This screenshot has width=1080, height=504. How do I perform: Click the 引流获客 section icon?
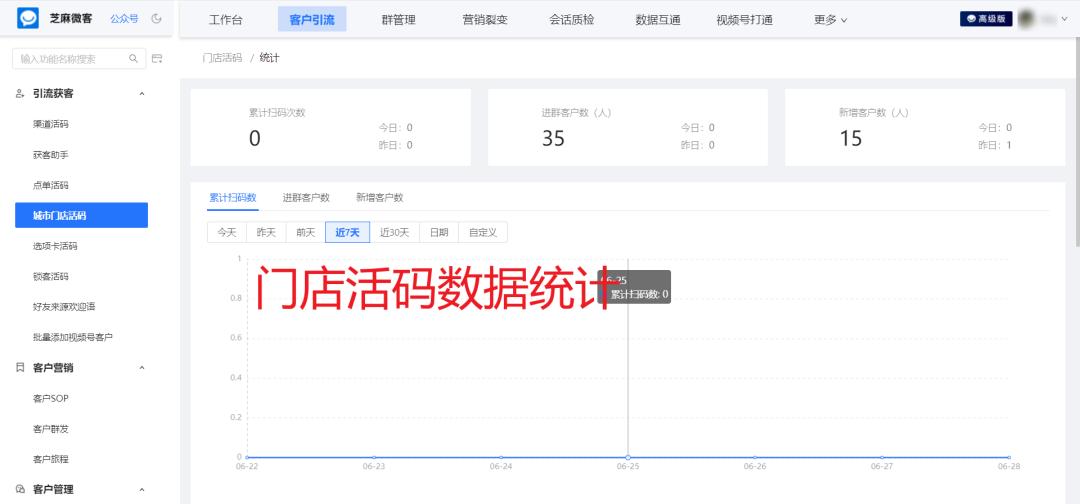[x=20, y=94]
